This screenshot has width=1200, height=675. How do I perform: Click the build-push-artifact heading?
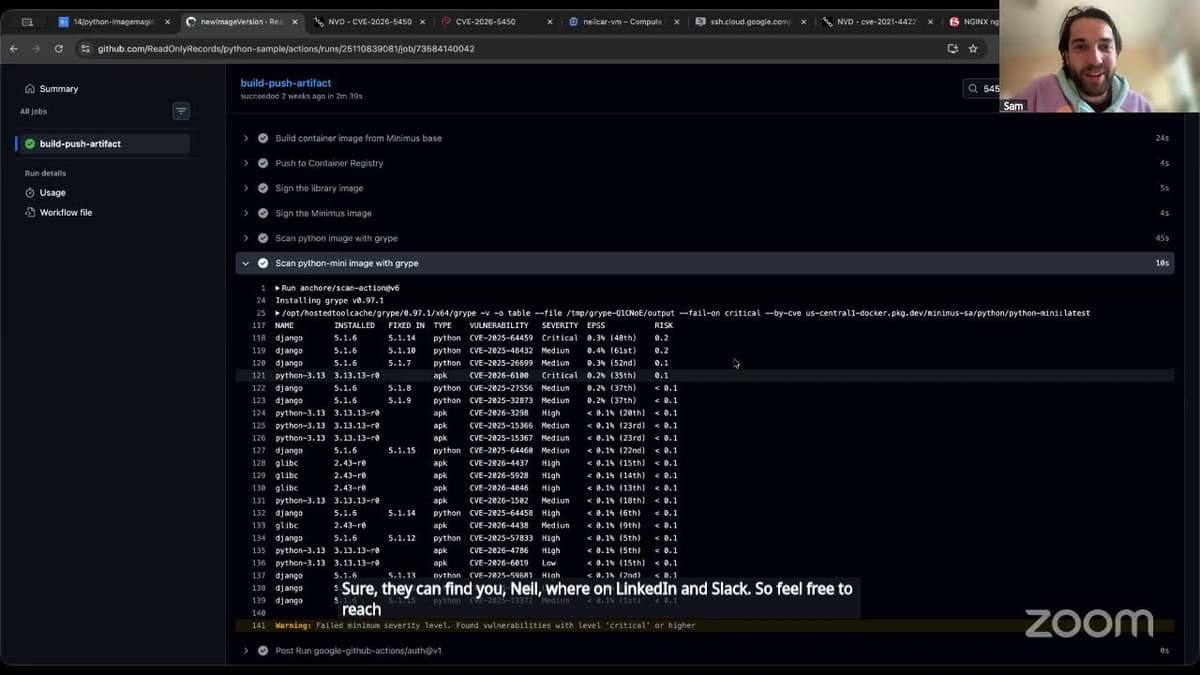coord(286,83)
